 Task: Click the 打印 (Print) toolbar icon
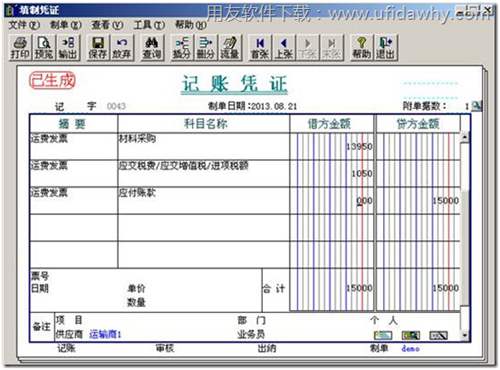20,48
